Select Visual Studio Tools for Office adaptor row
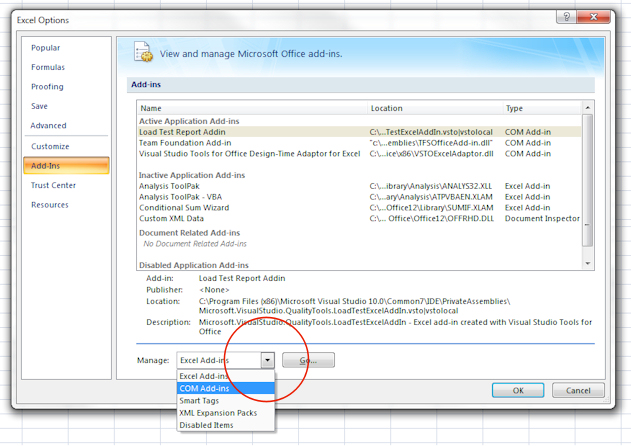 click(359, 154)
